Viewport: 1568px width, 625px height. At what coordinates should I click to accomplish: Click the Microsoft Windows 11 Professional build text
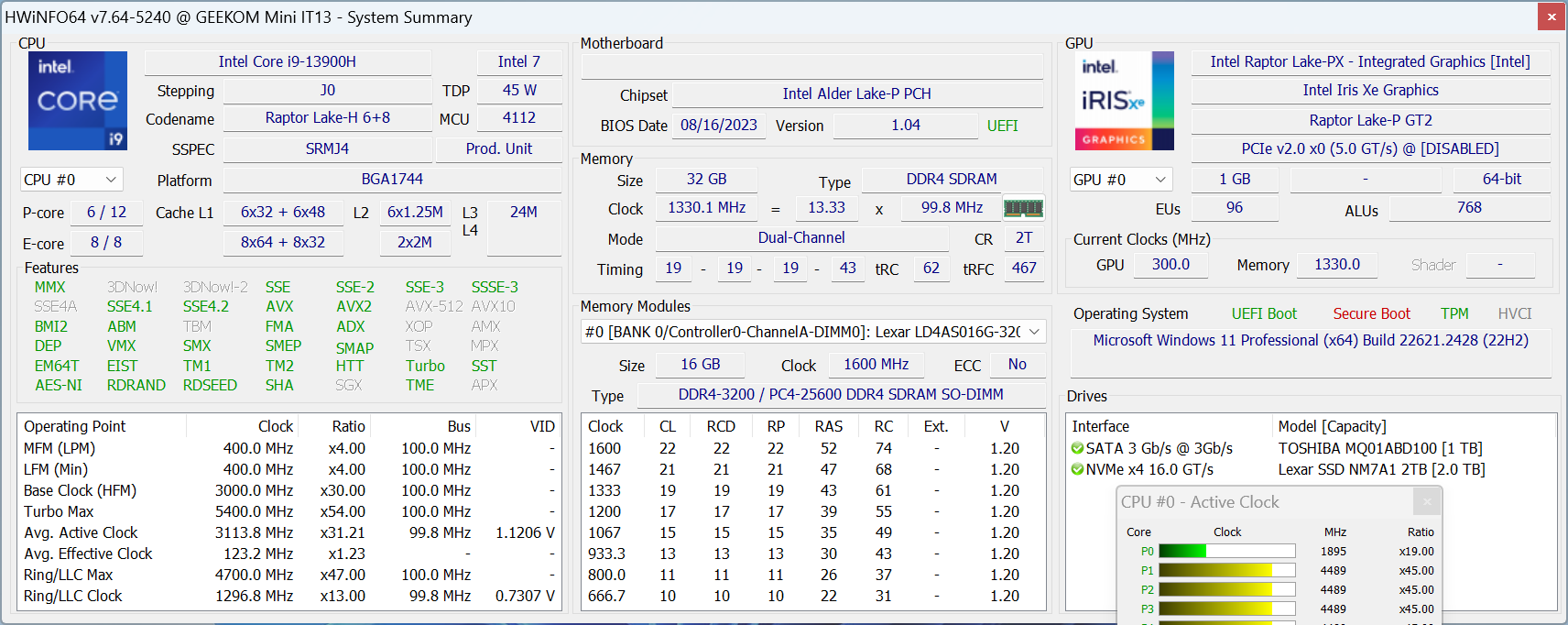coord(1311,341)
